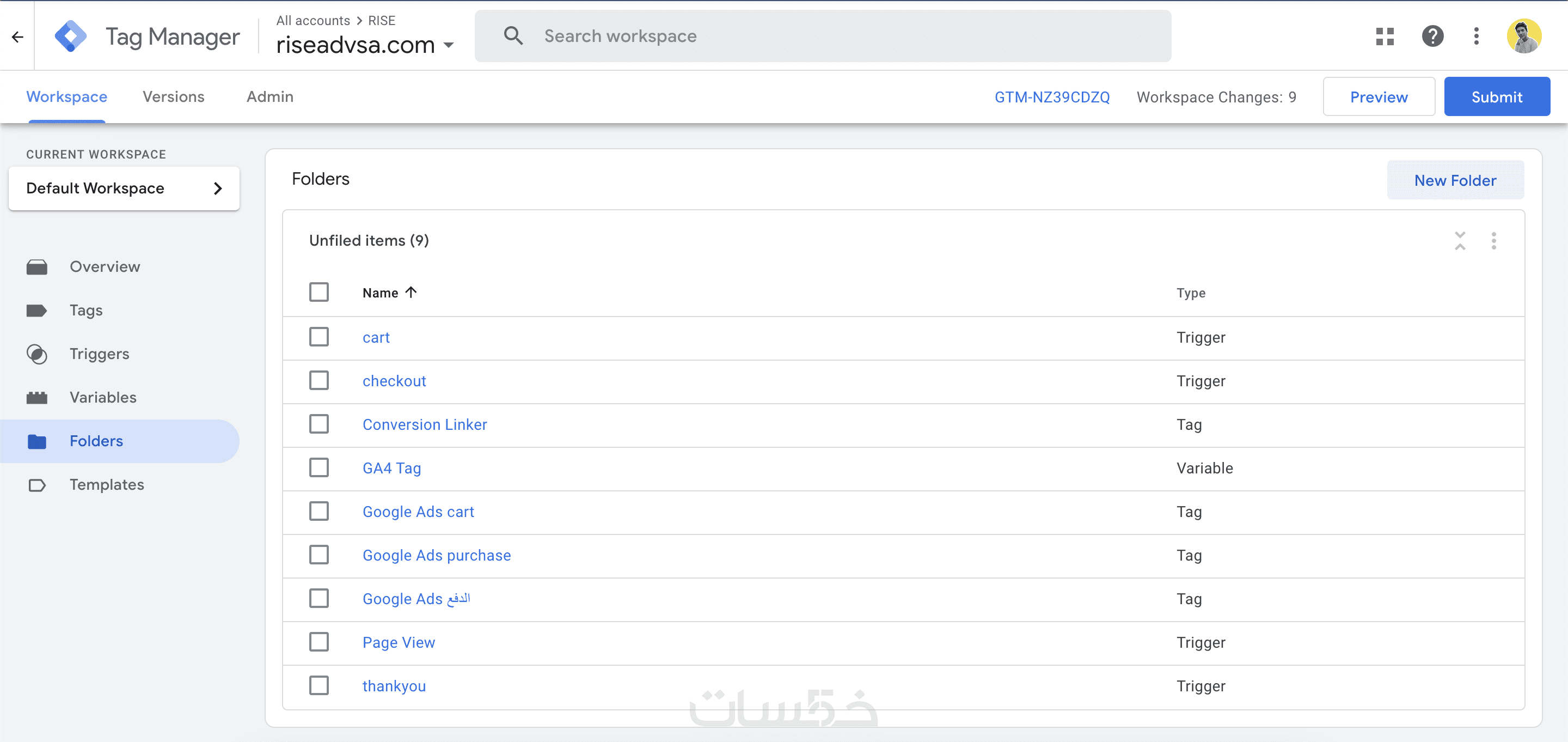Switch to the Versions tab
1568x742 pixels.
click(x=174, y=97)
